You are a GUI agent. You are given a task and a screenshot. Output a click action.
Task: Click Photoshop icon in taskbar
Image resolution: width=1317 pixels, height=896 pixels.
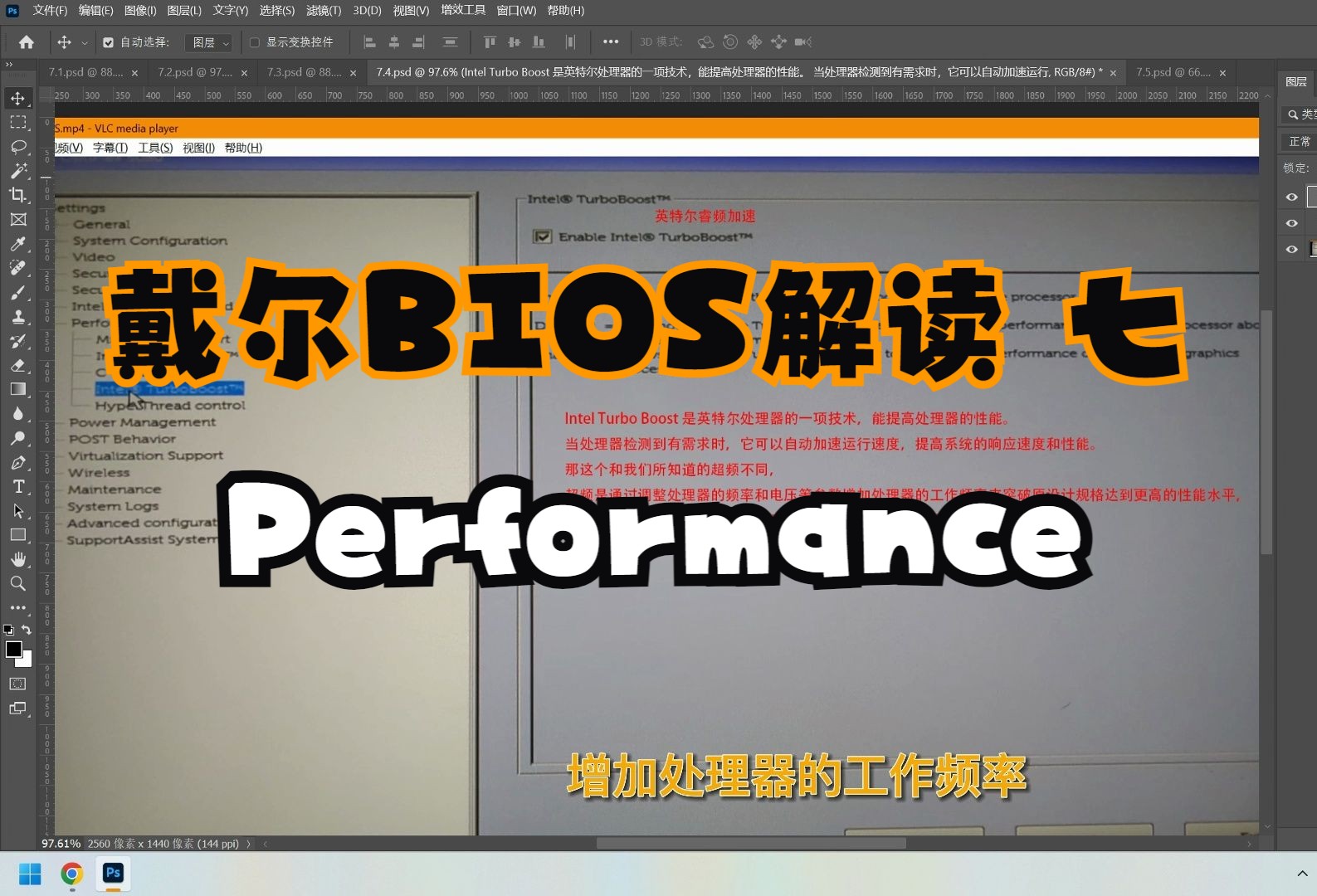(x=113, y=874)
